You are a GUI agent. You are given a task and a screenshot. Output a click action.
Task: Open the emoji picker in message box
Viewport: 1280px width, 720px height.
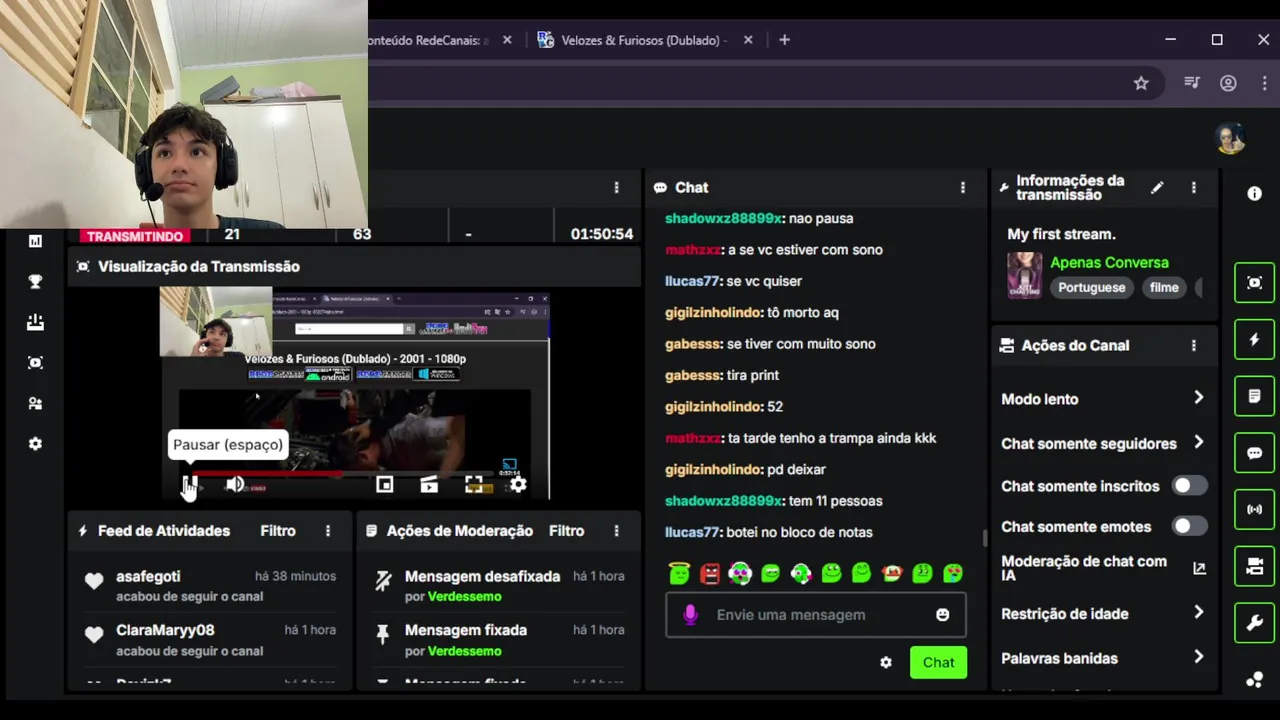[x=942, y=615]
